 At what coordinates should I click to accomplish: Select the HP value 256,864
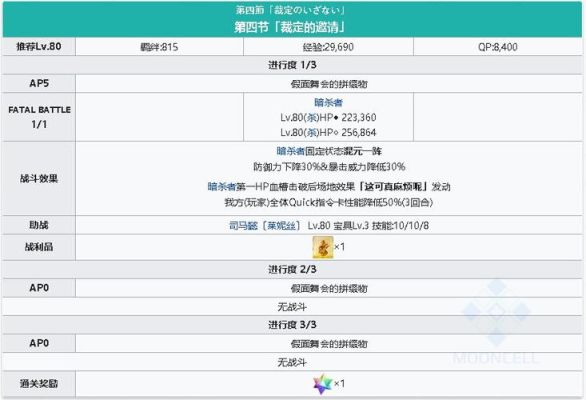pyautogui.click(x=359, y=133)
